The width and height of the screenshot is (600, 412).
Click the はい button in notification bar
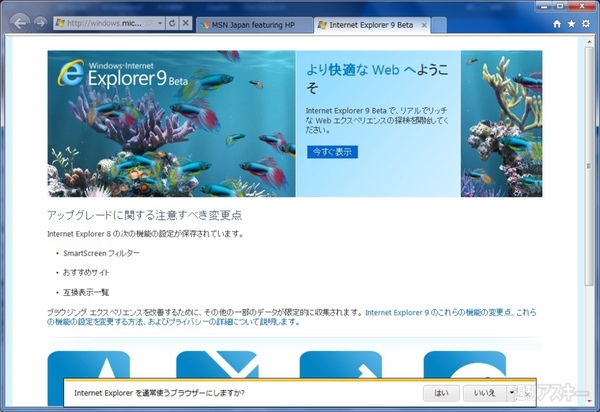tap(441, 393)
